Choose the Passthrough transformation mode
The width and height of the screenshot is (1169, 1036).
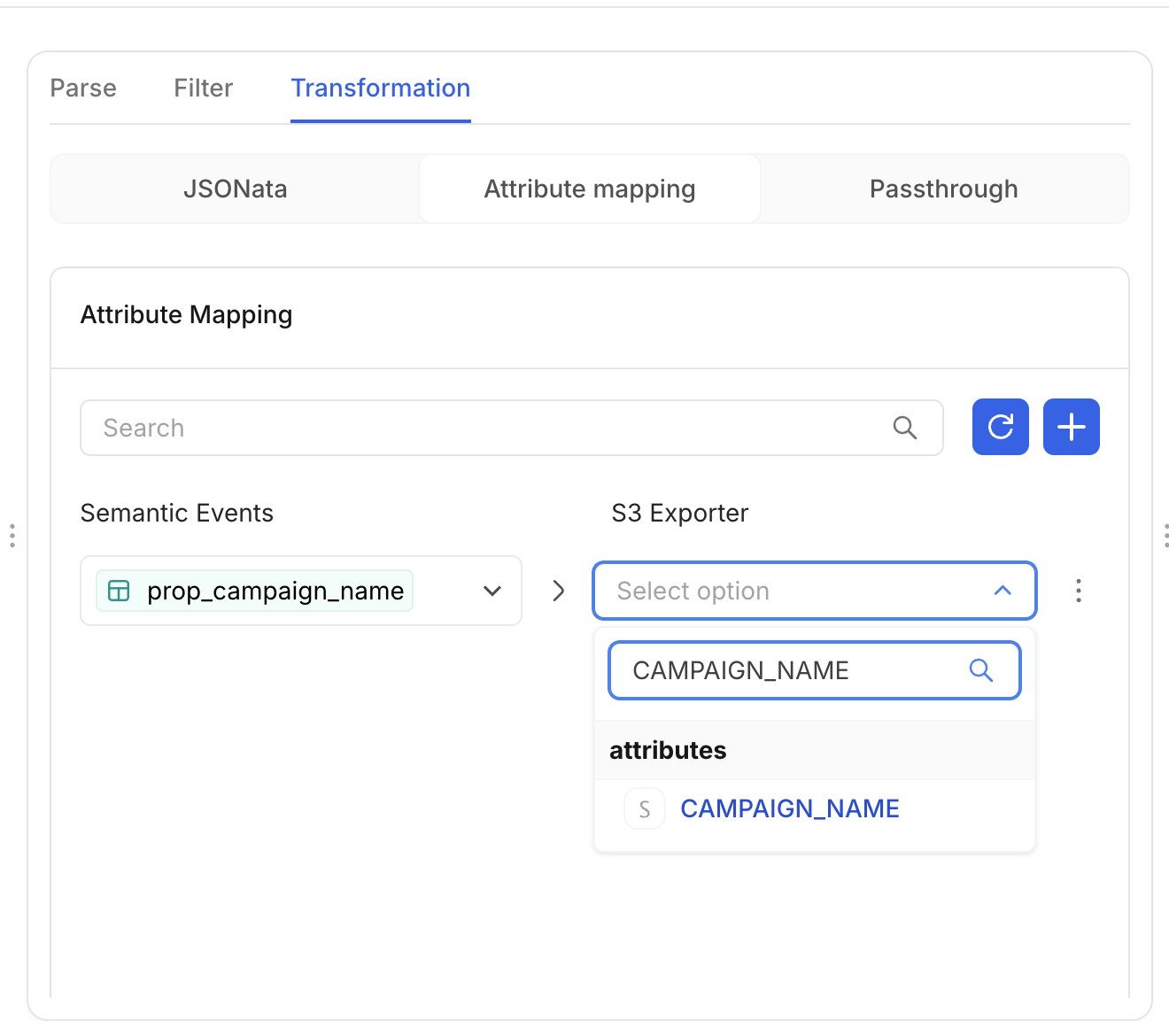(x=943, y=189)
